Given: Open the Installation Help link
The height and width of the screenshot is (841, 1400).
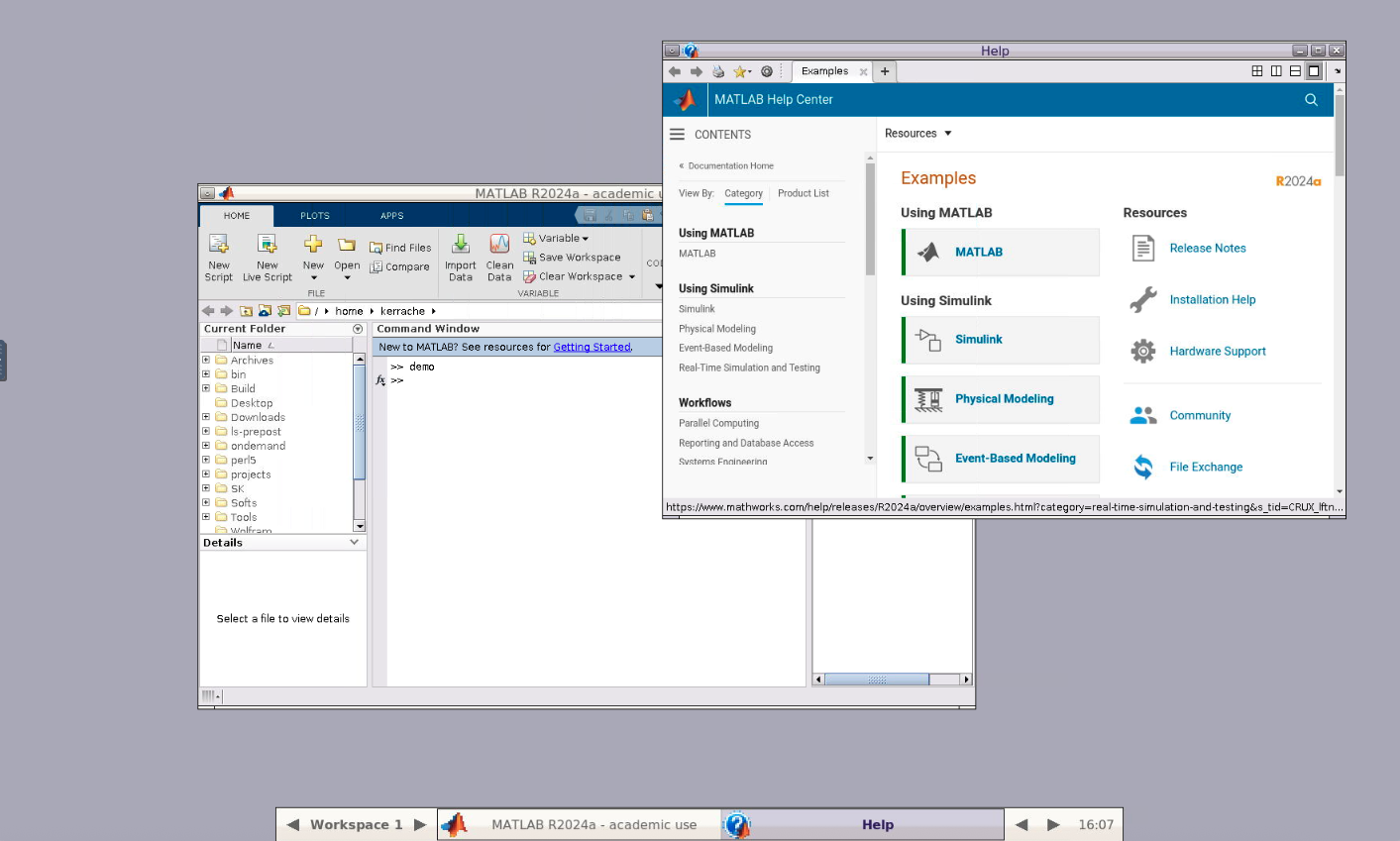Looking at the screenshot, I should (1213, 300).
